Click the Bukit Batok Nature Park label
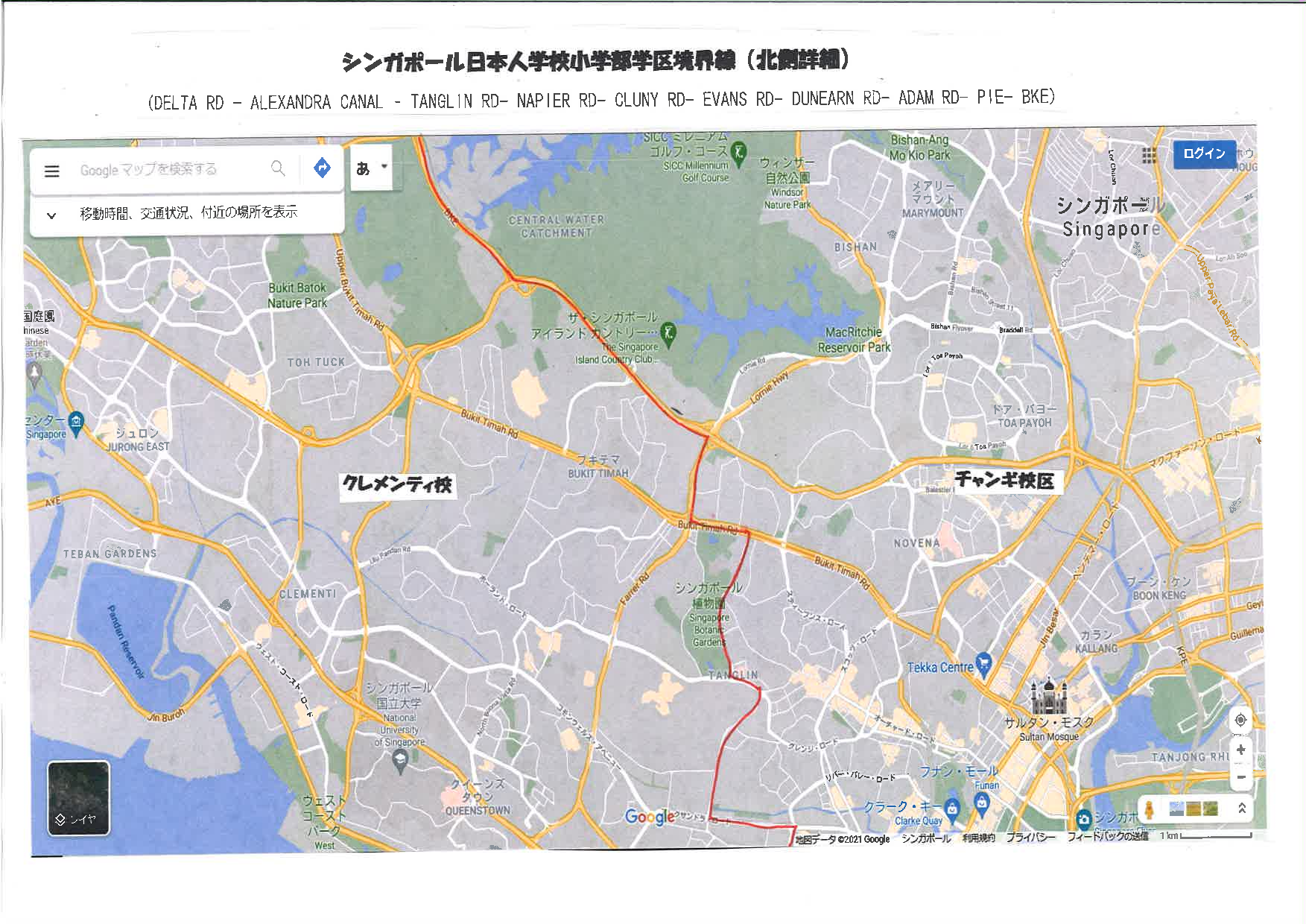Screen dimensions: 1306x924 pos(297,295)
